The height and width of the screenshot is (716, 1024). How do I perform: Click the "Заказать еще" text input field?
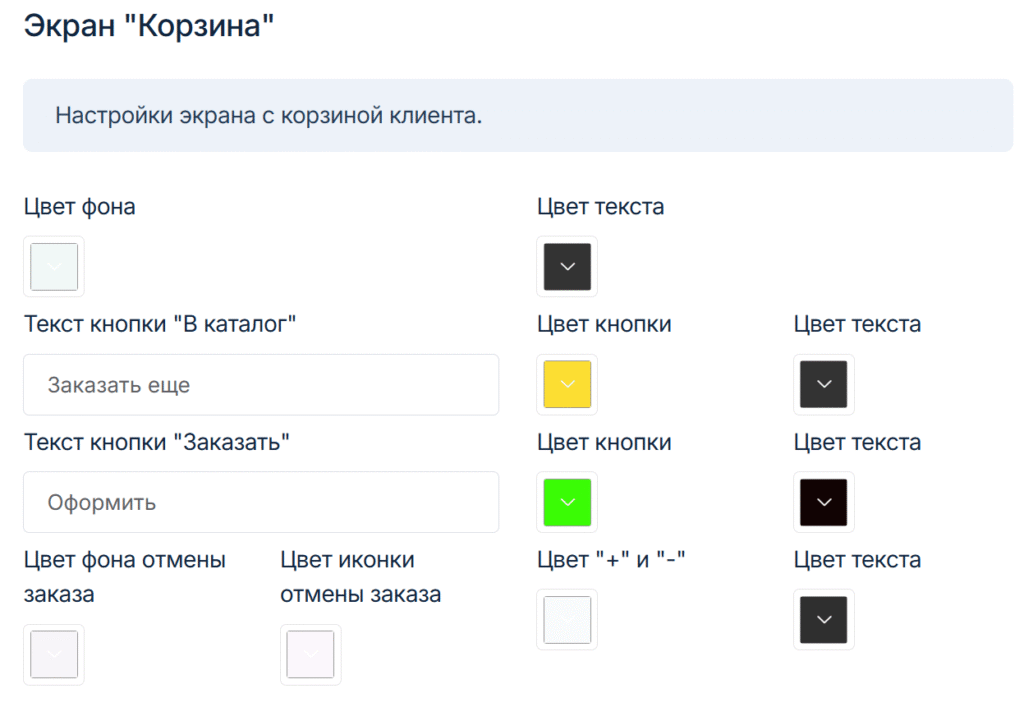point(261,385)
